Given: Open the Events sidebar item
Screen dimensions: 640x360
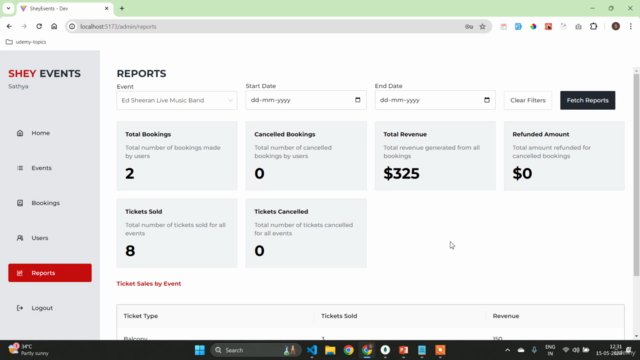Looking at the screenshot, I should (50, 168).
